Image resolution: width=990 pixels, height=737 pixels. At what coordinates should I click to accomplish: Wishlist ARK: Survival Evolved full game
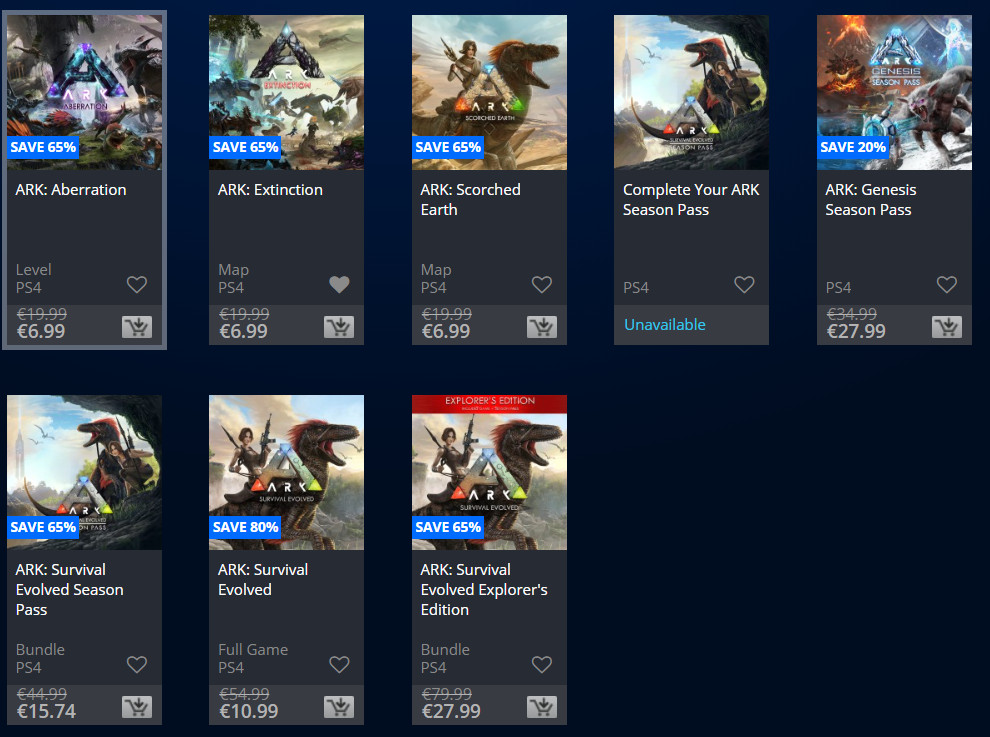(x=339, y=664)
